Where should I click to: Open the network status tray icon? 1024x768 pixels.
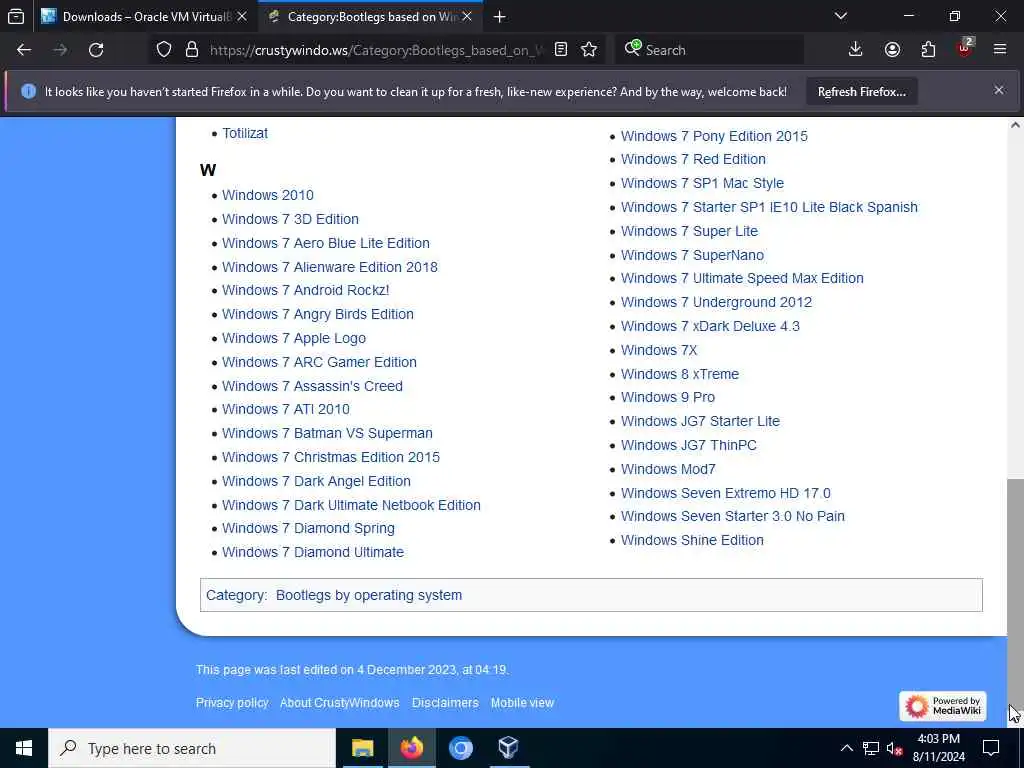(x=871, y=748)
